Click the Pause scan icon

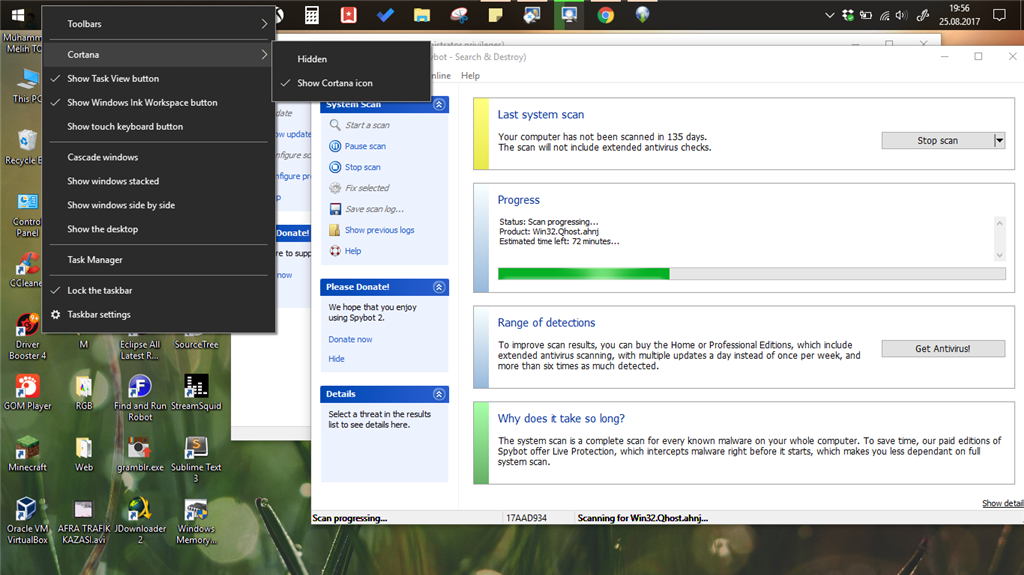pyautogui.click(x=335, y=146)
